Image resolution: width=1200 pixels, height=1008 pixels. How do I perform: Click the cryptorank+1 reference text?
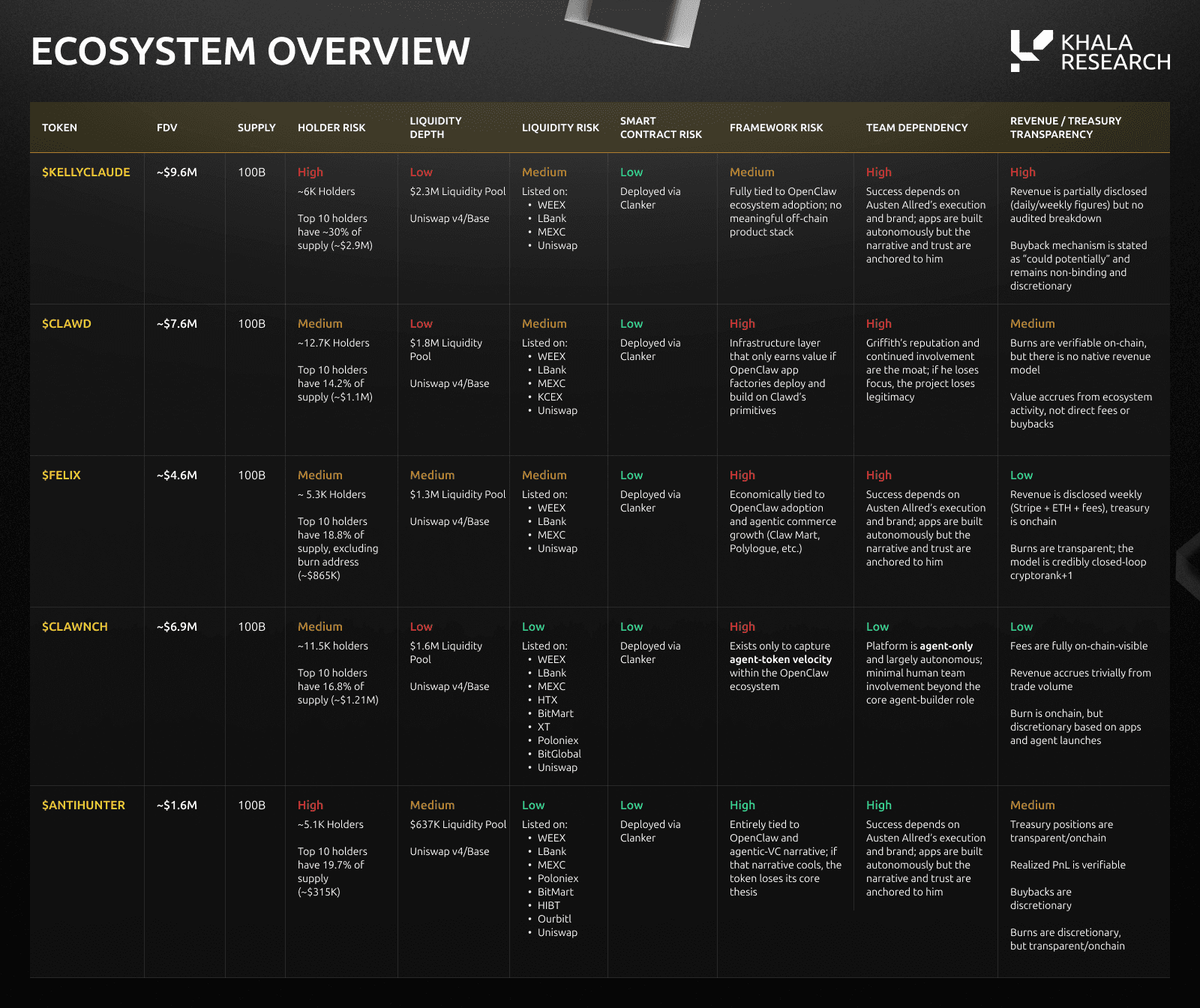click(x=1042, y=575)
